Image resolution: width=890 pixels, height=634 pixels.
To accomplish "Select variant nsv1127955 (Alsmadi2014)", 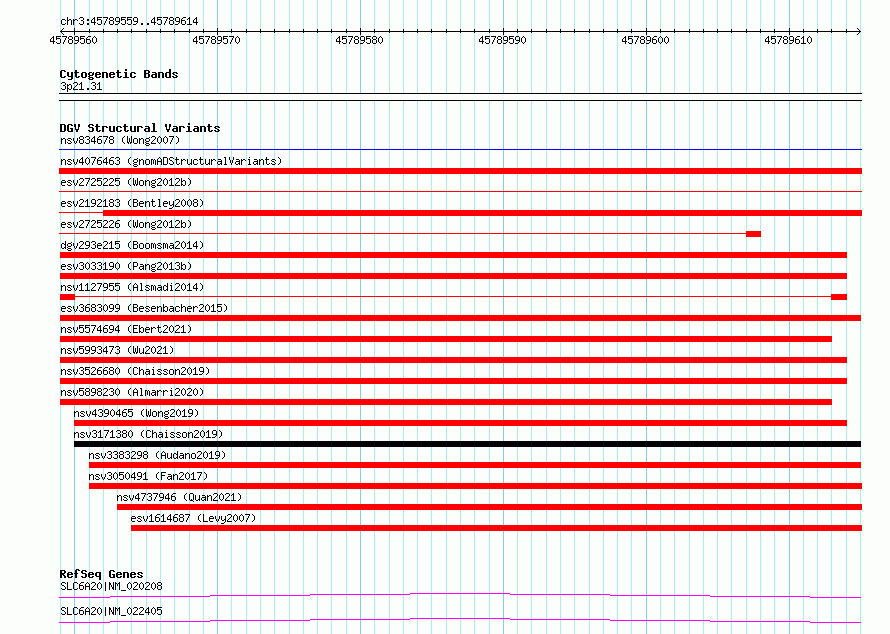I will pyautogui.click(x=132, y=287).
